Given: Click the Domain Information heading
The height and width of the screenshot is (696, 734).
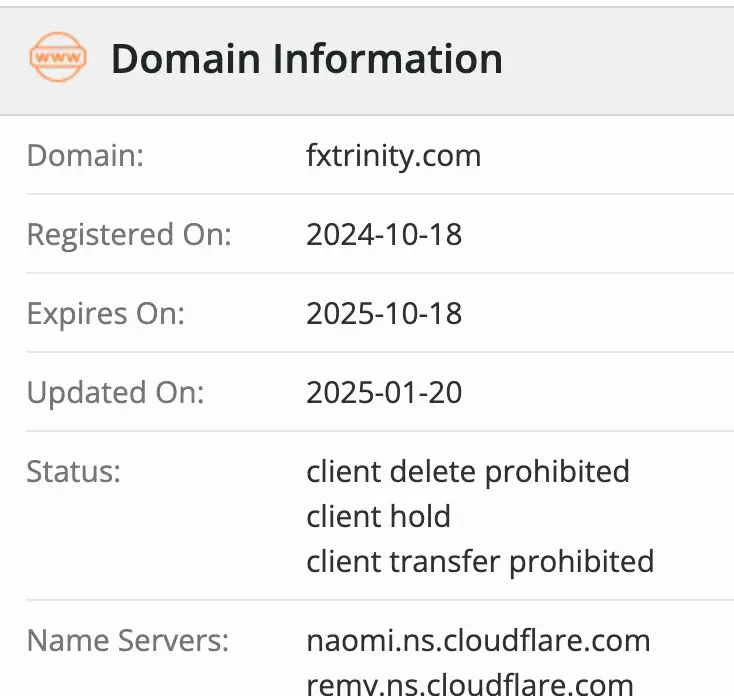Looking at the screenshot, I should pyautogui.click(x=306, y=60).
